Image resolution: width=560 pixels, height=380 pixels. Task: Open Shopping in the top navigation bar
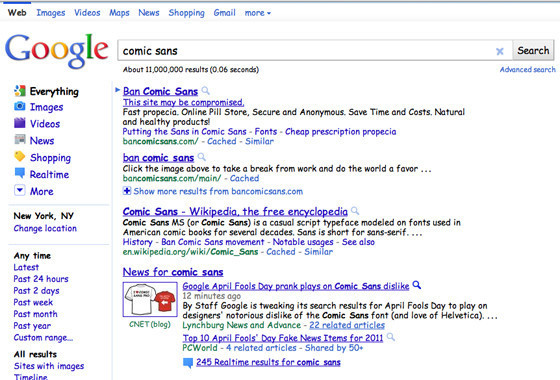(186, 13)
